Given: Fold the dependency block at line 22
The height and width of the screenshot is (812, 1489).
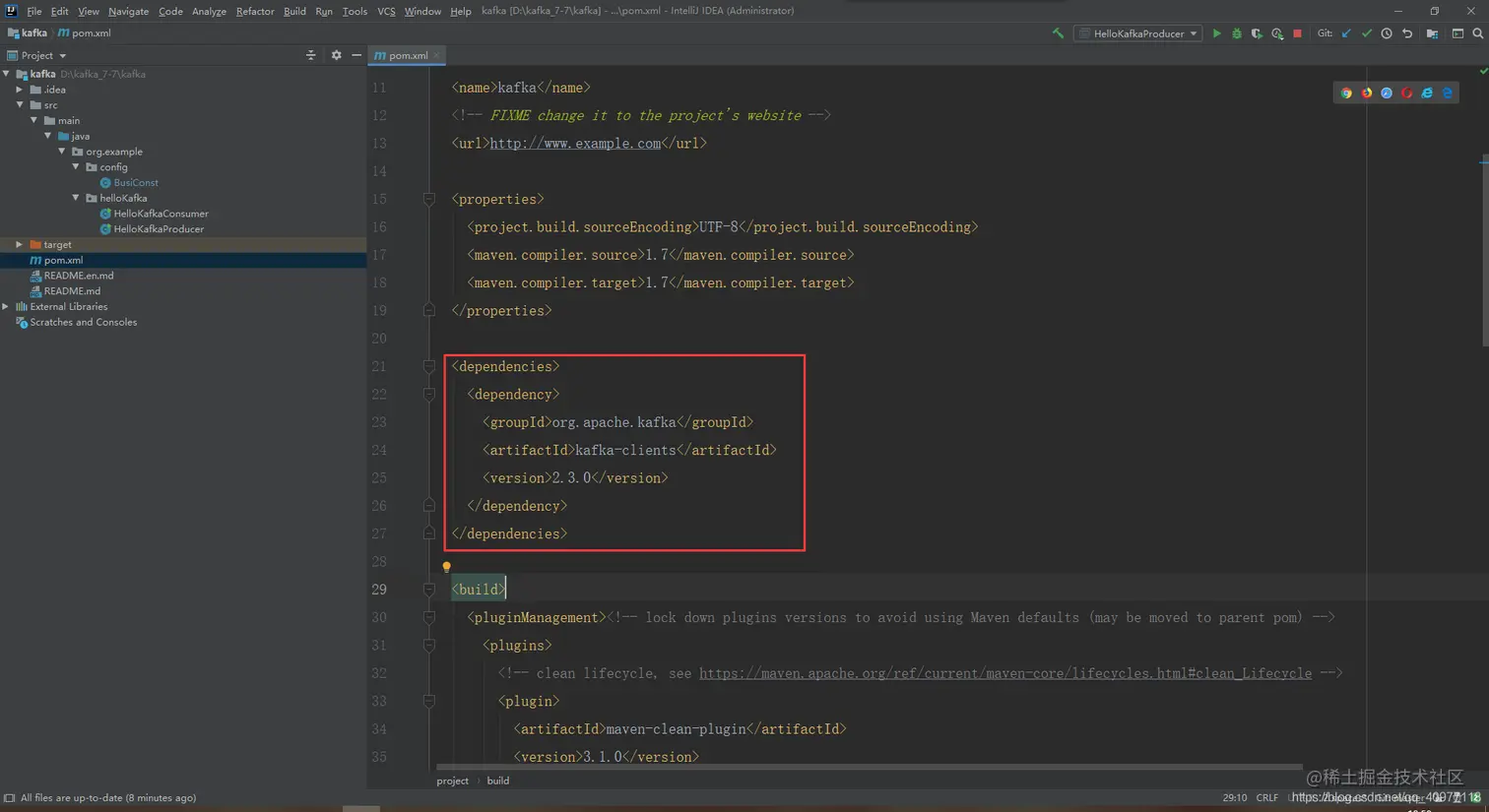Looking at the screenshot, I should (428, 394).
